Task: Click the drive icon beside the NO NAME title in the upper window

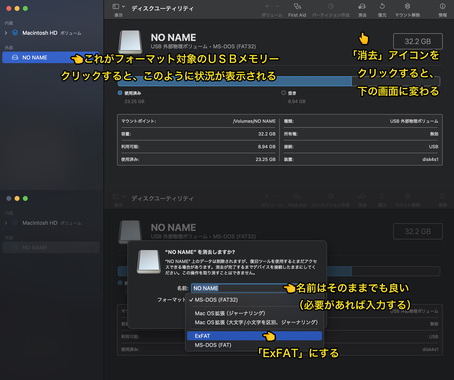Action: click(130, 42)
